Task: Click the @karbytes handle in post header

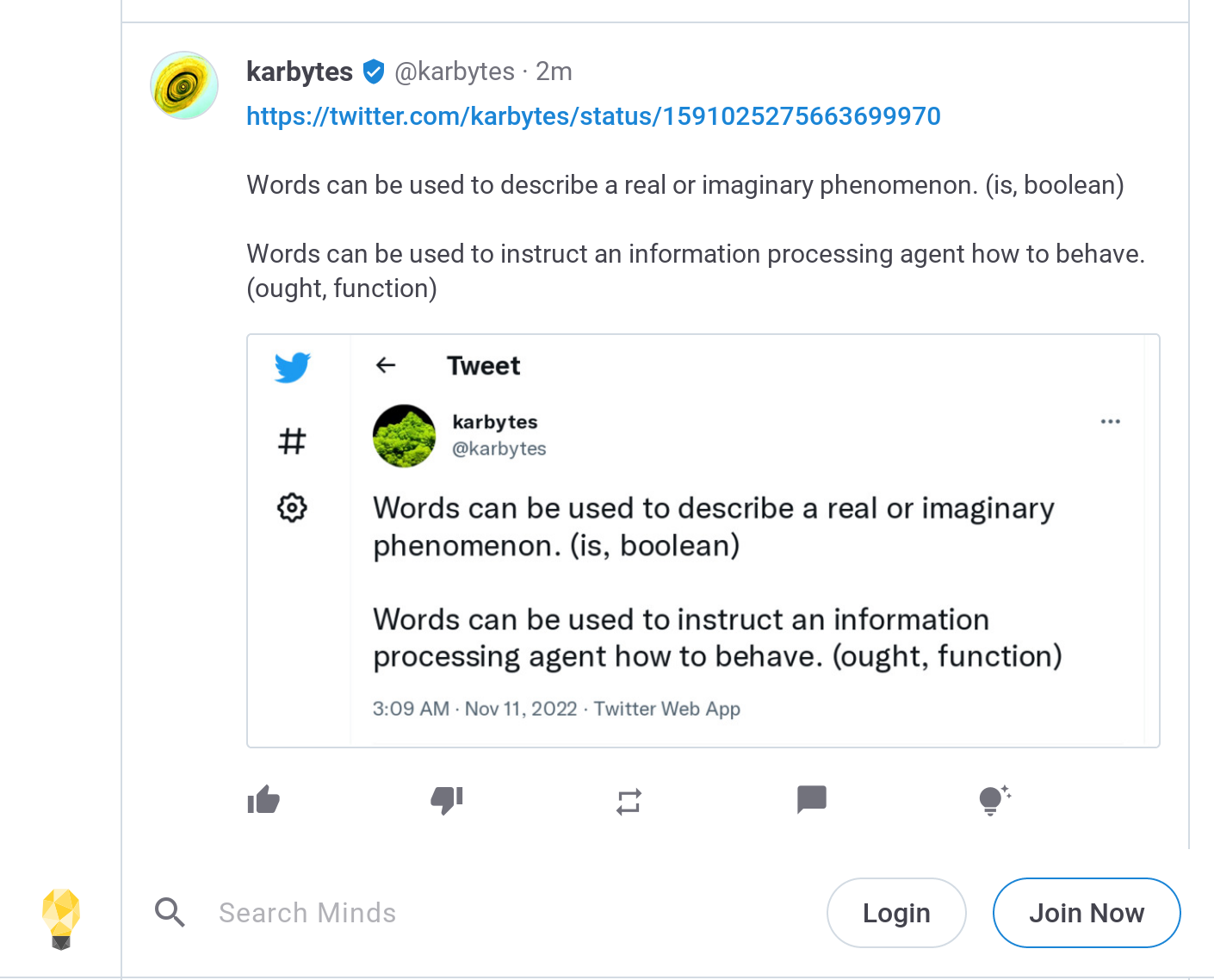Action: coord(455,71)
